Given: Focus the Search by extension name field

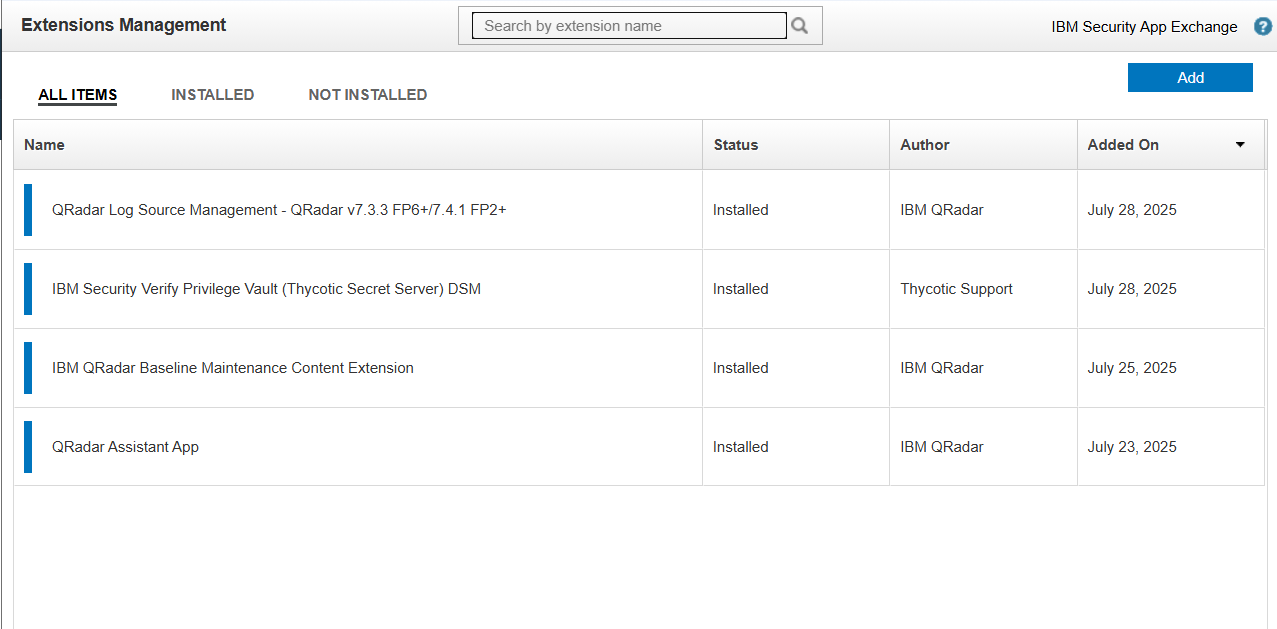Looking at the screenshot, I should pyautogui.click(x=629, y=26).
